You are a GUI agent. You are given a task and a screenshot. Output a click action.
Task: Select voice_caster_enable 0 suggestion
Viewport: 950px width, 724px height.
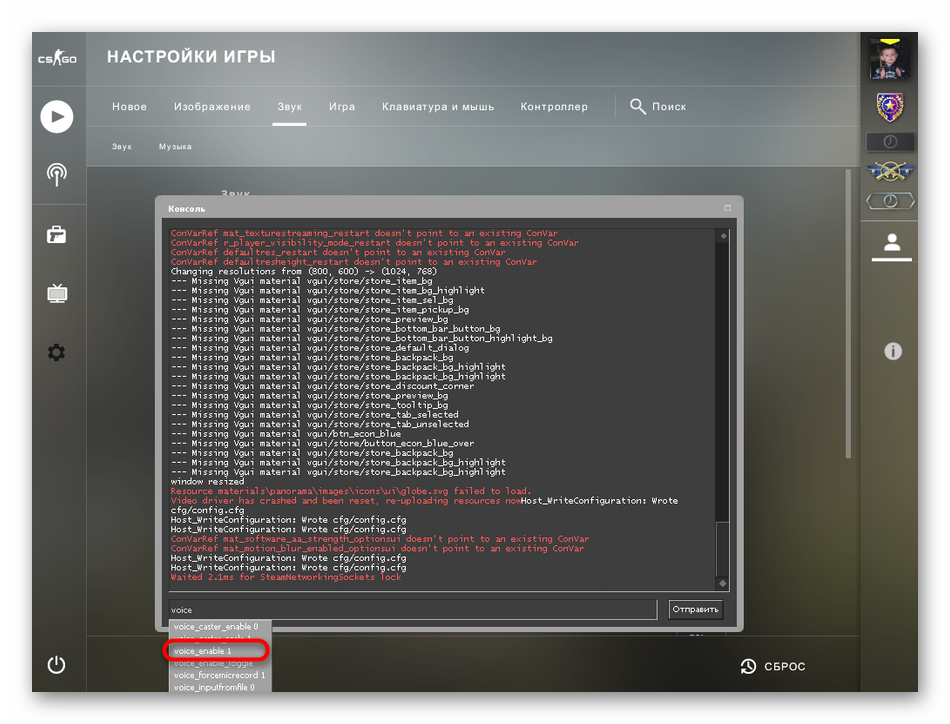(x=218, y=627)
